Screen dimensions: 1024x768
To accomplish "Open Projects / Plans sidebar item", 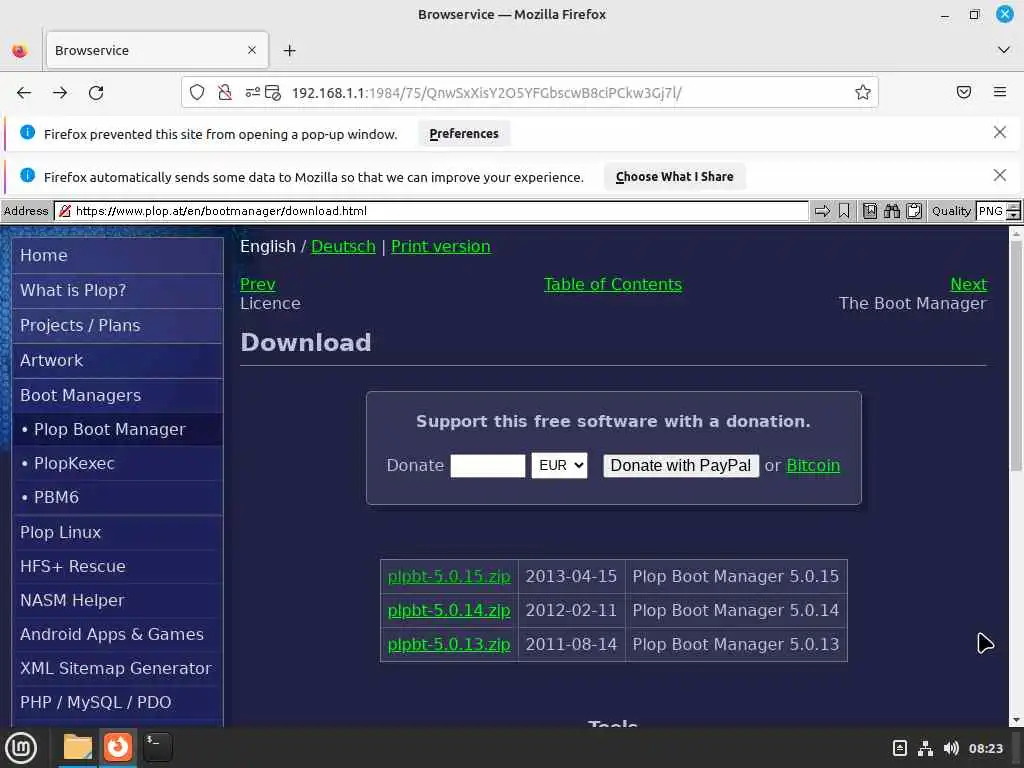I will (x=118, y=325).
